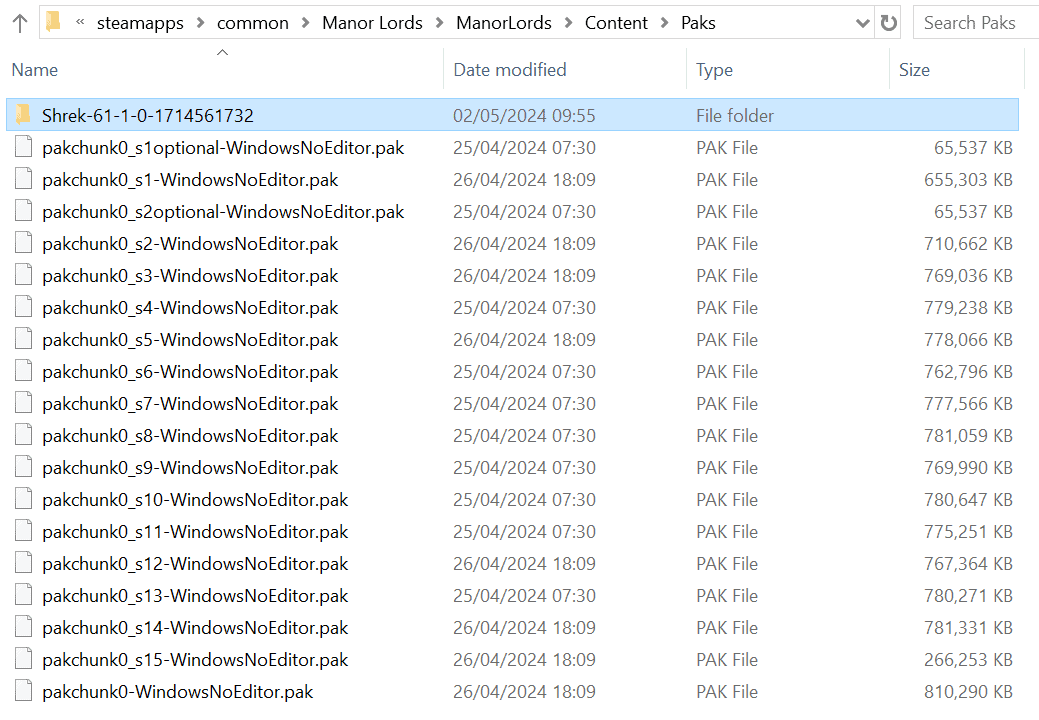Viewport: 1039px width, 720px height.
Task: Select file name pakchunk0_s15-WindowsNoEditor.pak
Action: [x=195, y=660]
